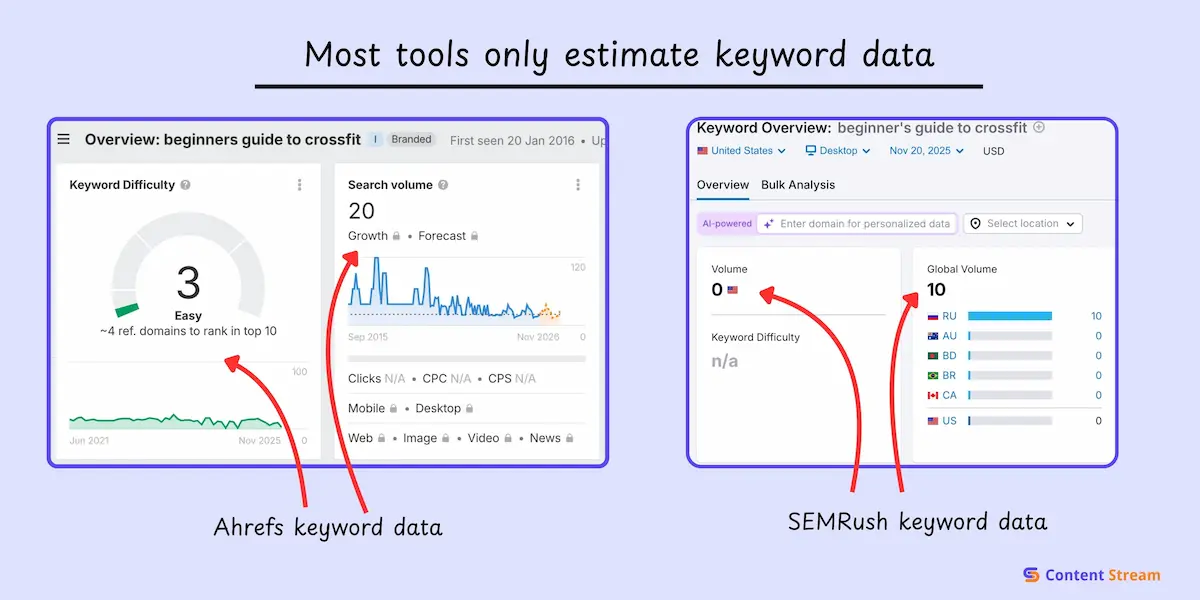Click the Keyword Difficulty help icon

point(186,185)
